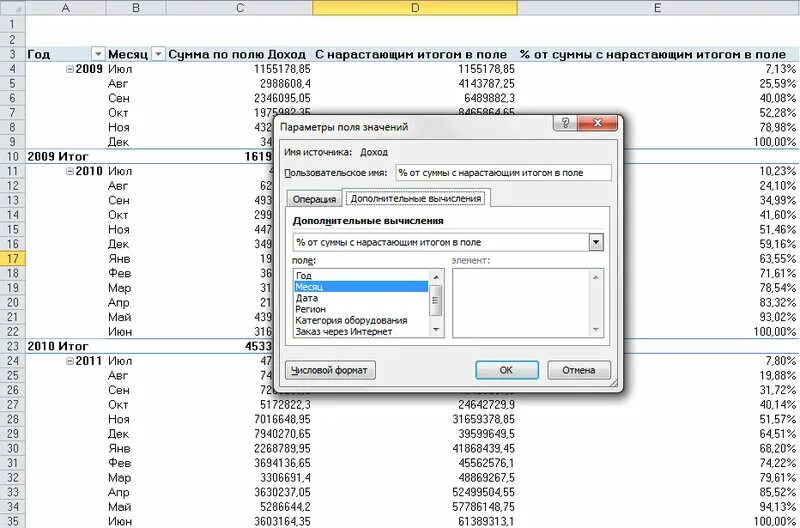Click the OK button
Image resolution: width=800 pixels, height=528 pixels.
(x=507, y=370)
